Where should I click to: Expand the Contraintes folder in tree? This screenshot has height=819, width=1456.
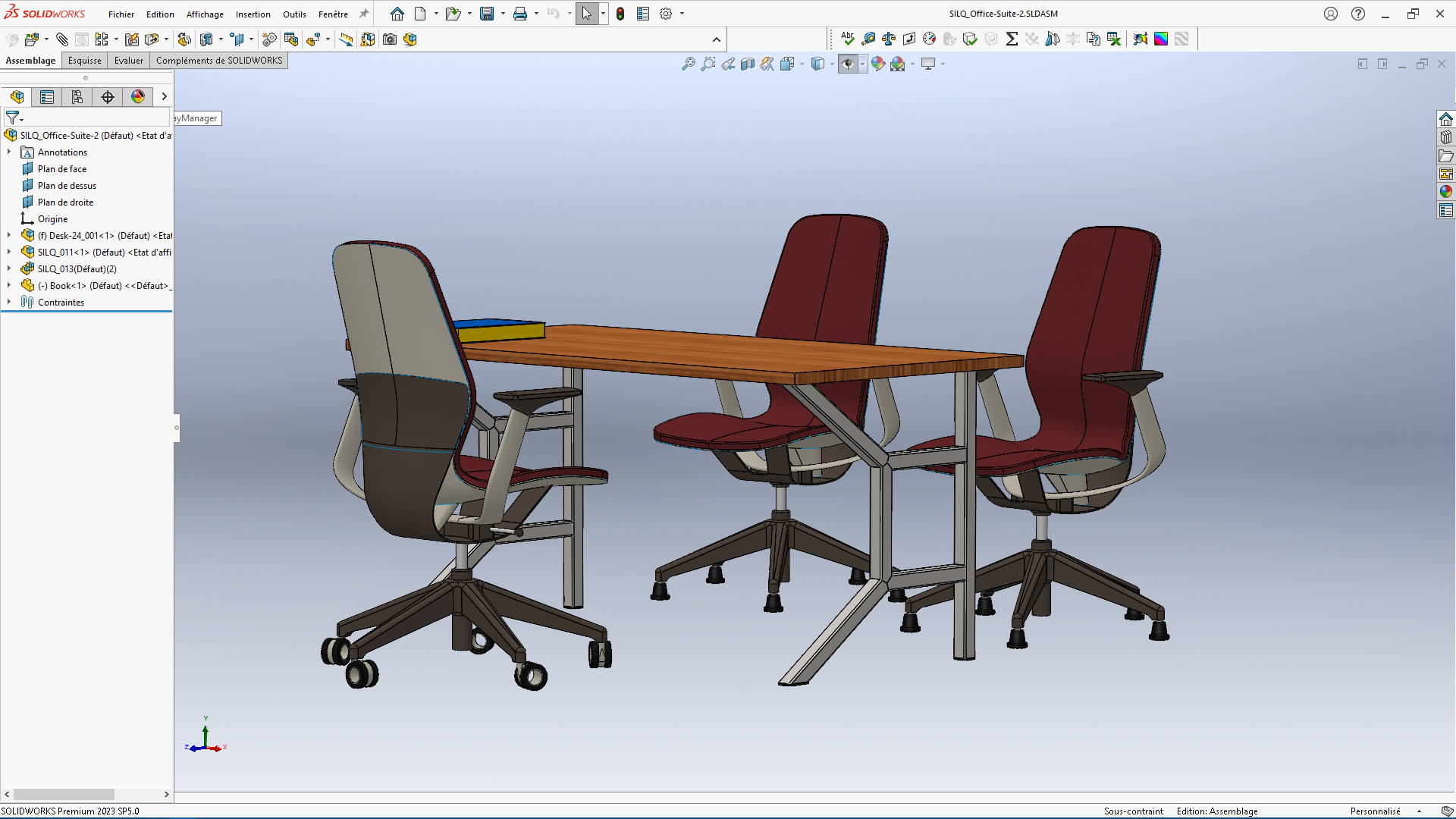(x=9, y=302)
